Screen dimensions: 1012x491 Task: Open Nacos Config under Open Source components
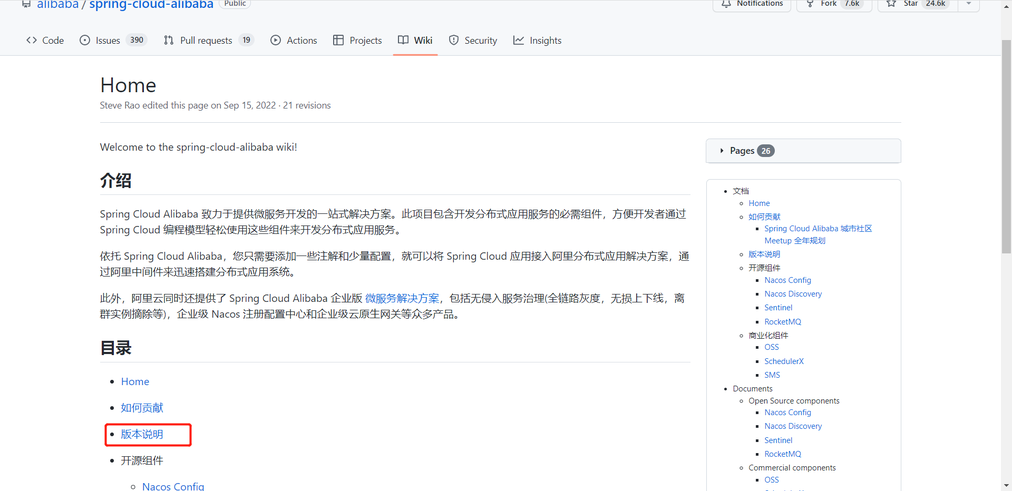point(787,412)
